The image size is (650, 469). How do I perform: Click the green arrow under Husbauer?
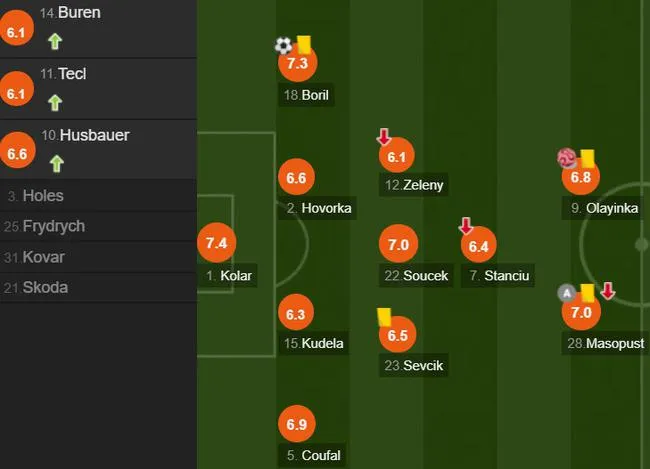[x=56, y=164]
